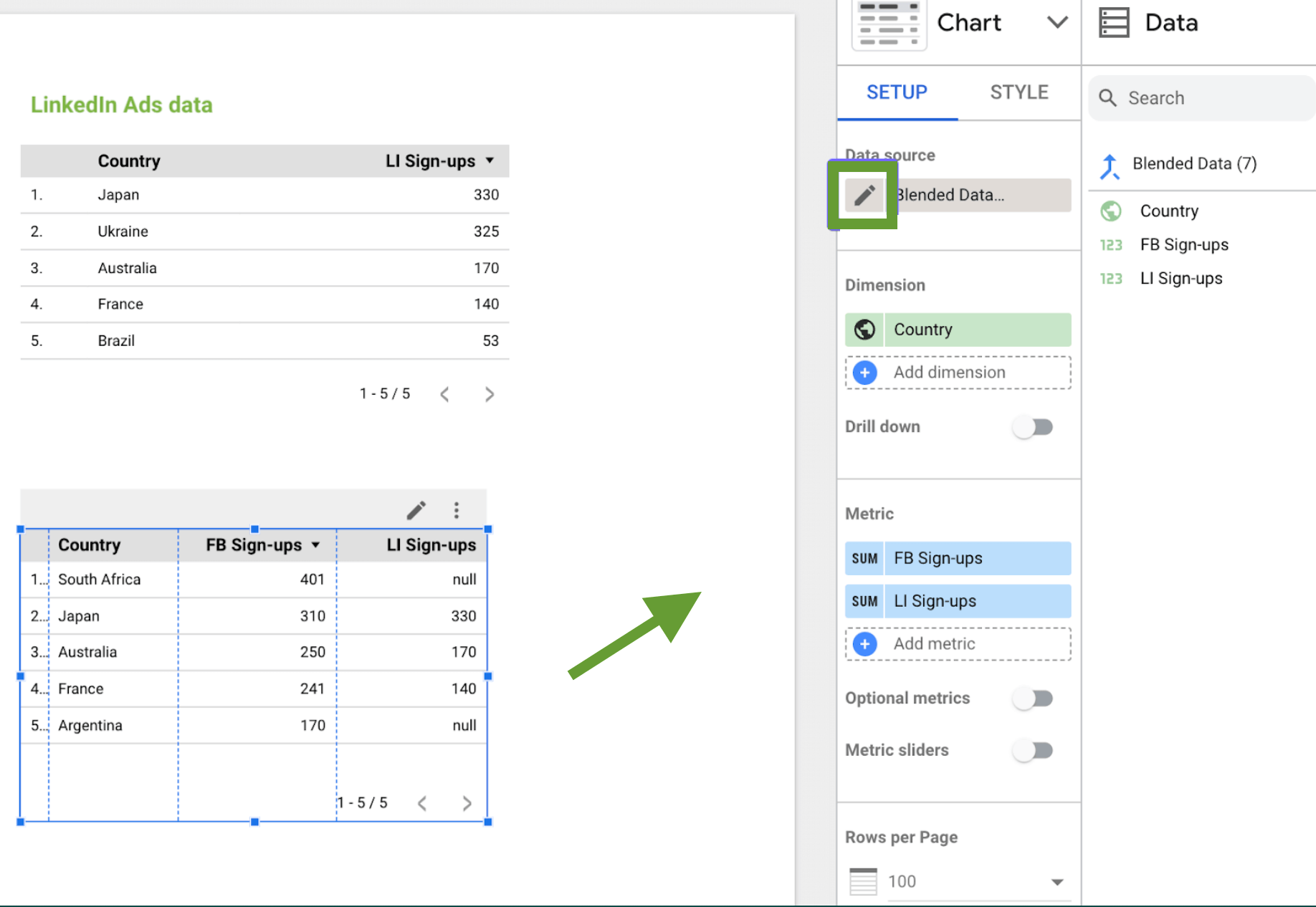Screen dimensions: 1316x907
Task: Click SUM aggregation on FB Sign-ups metric
Action: (864, 559)
